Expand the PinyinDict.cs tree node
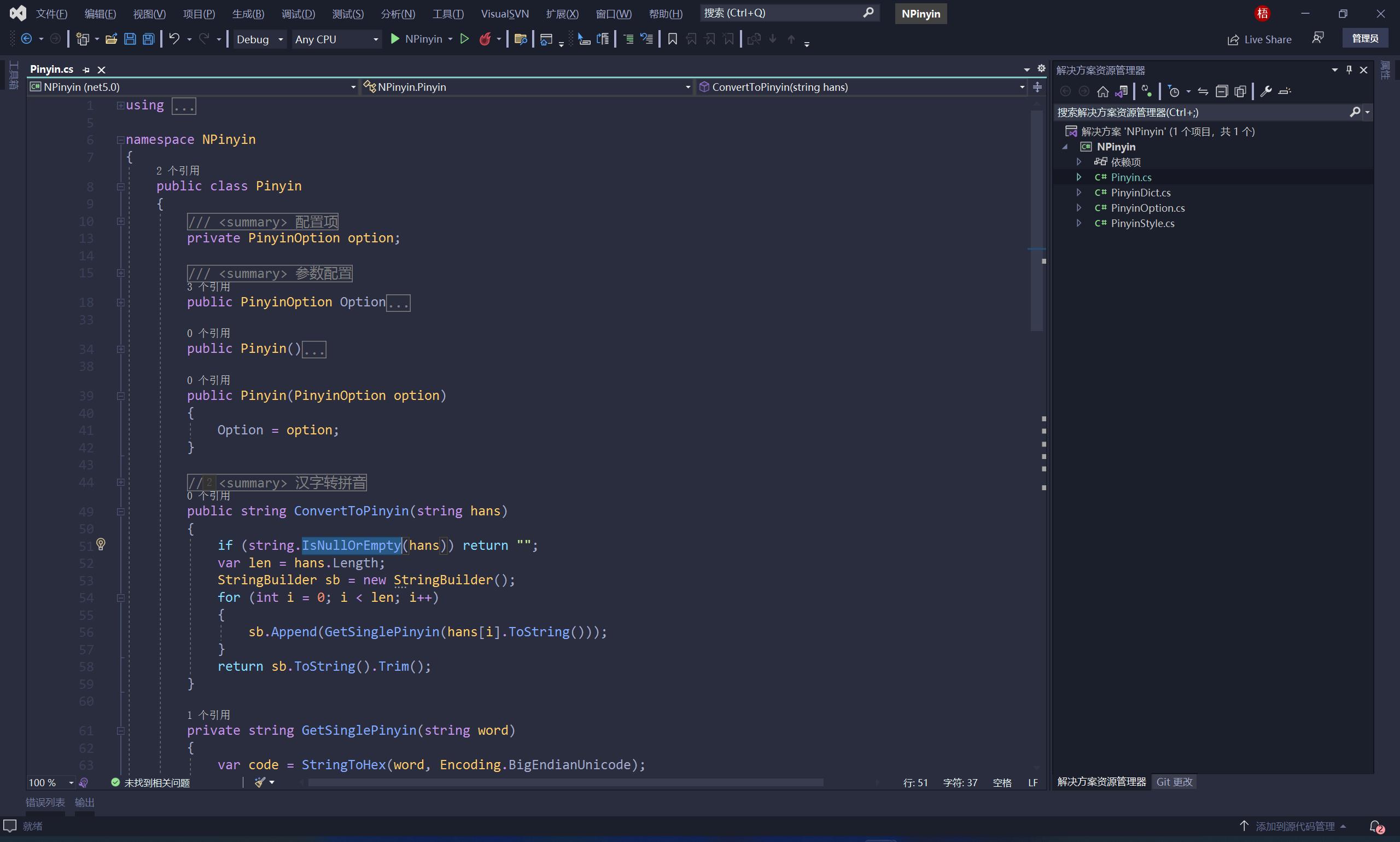 click(x=1078, y=193)
